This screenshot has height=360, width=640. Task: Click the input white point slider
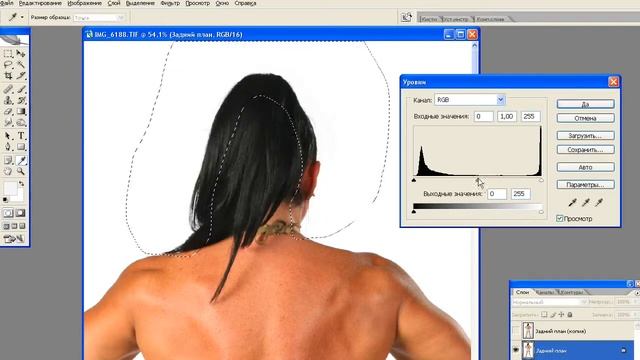pos(541,180)
